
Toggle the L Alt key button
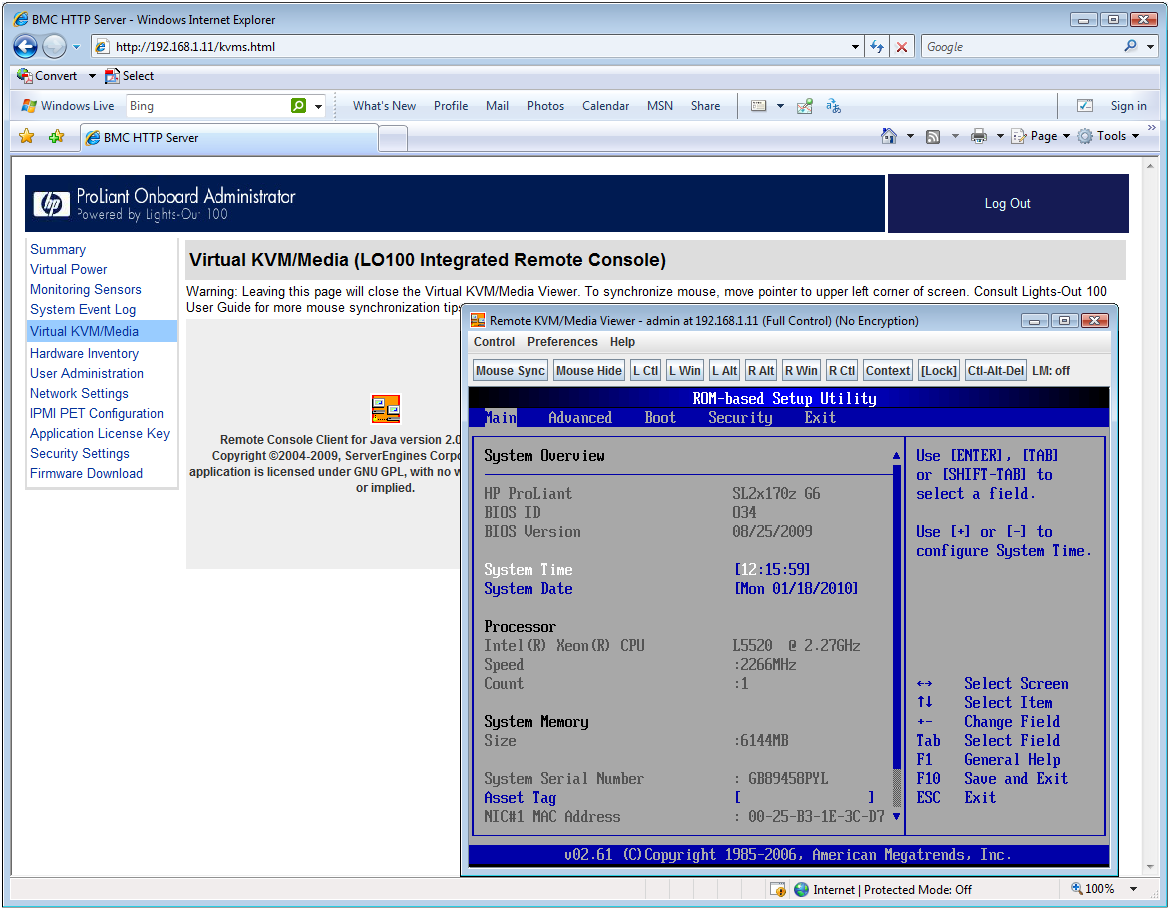point(724,370)
